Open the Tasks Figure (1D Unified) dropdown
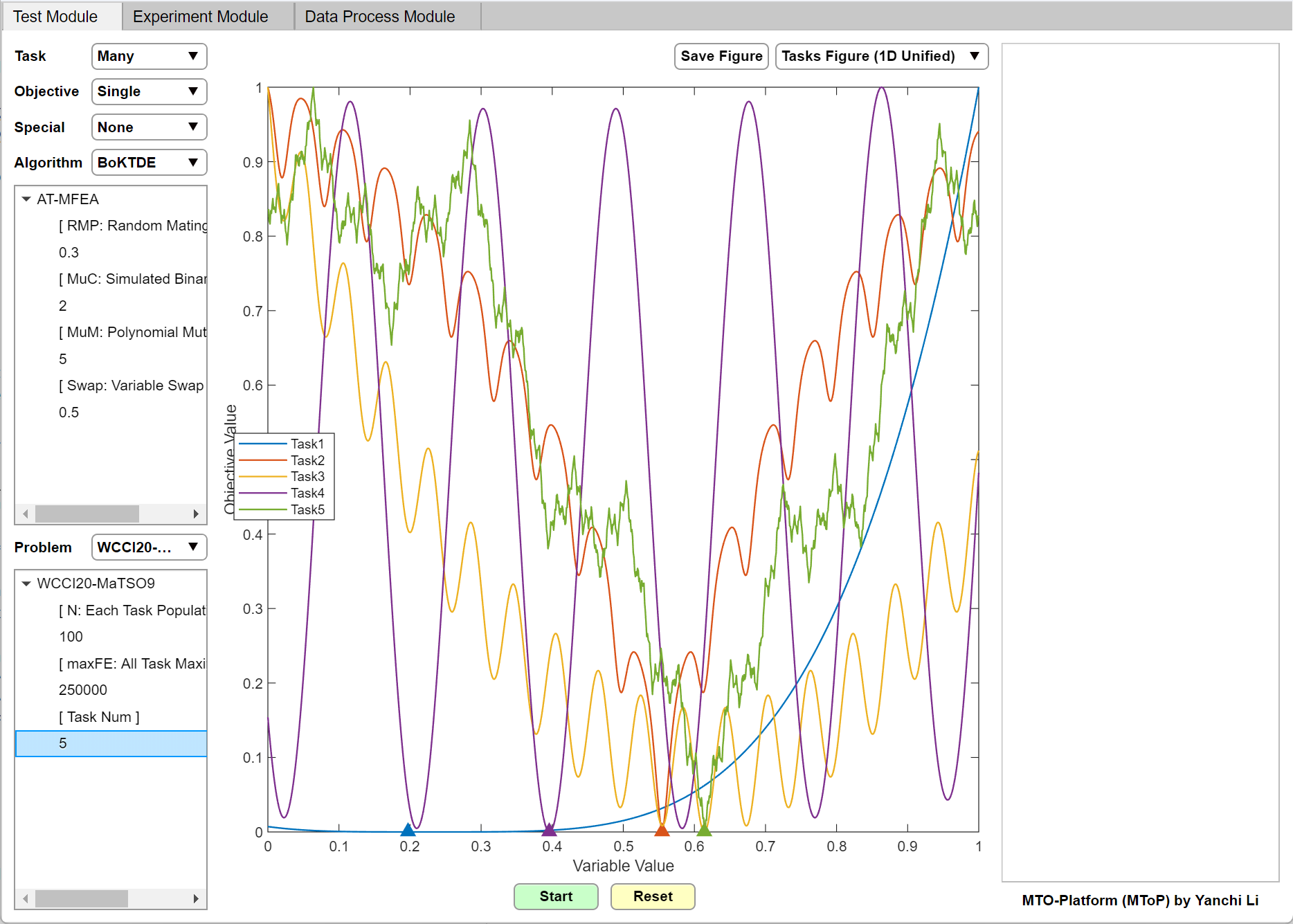 [882, 56]
